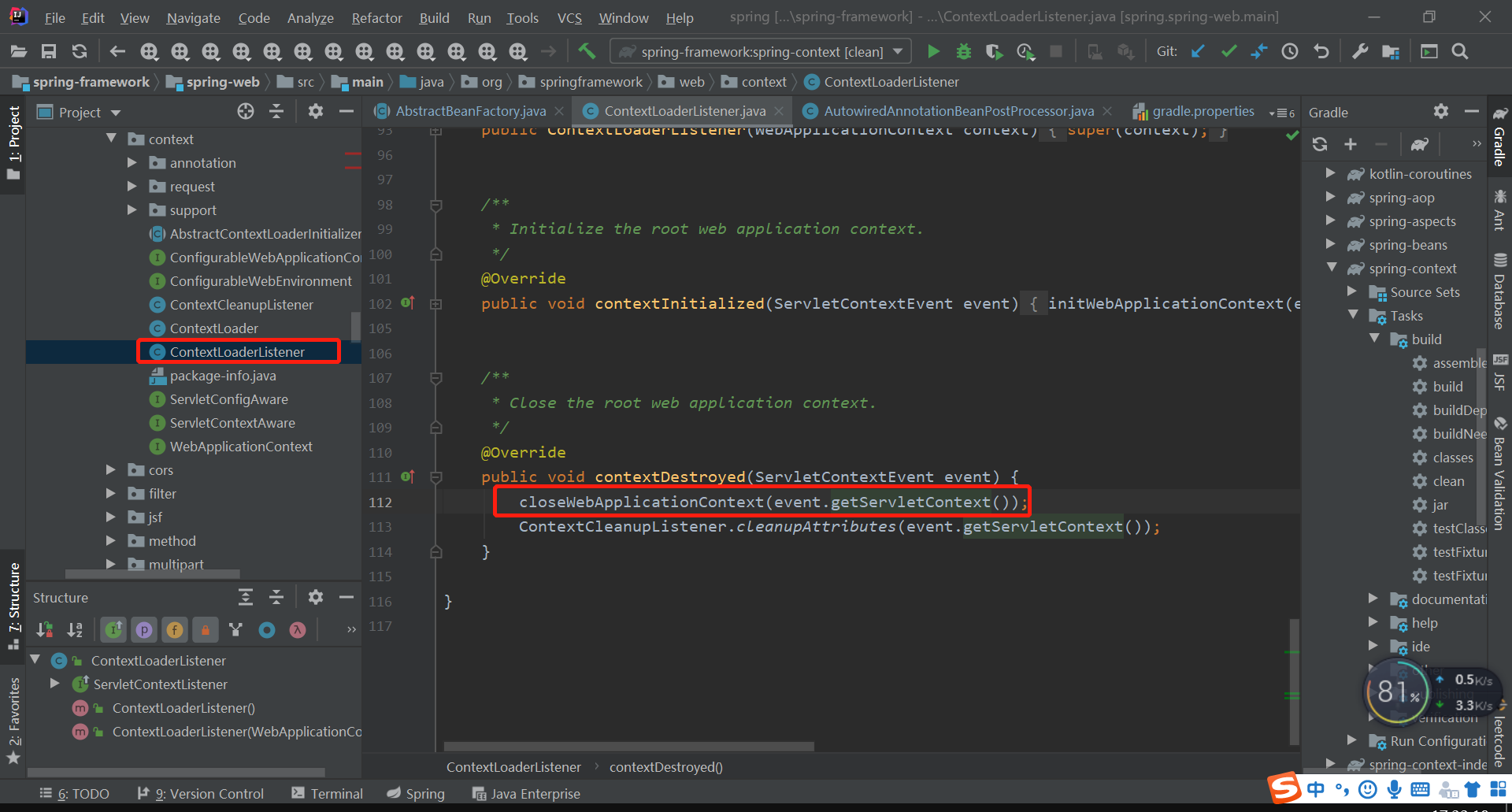Collapse all in the Project panel
Screen dimensions: 1512x812
276,112
